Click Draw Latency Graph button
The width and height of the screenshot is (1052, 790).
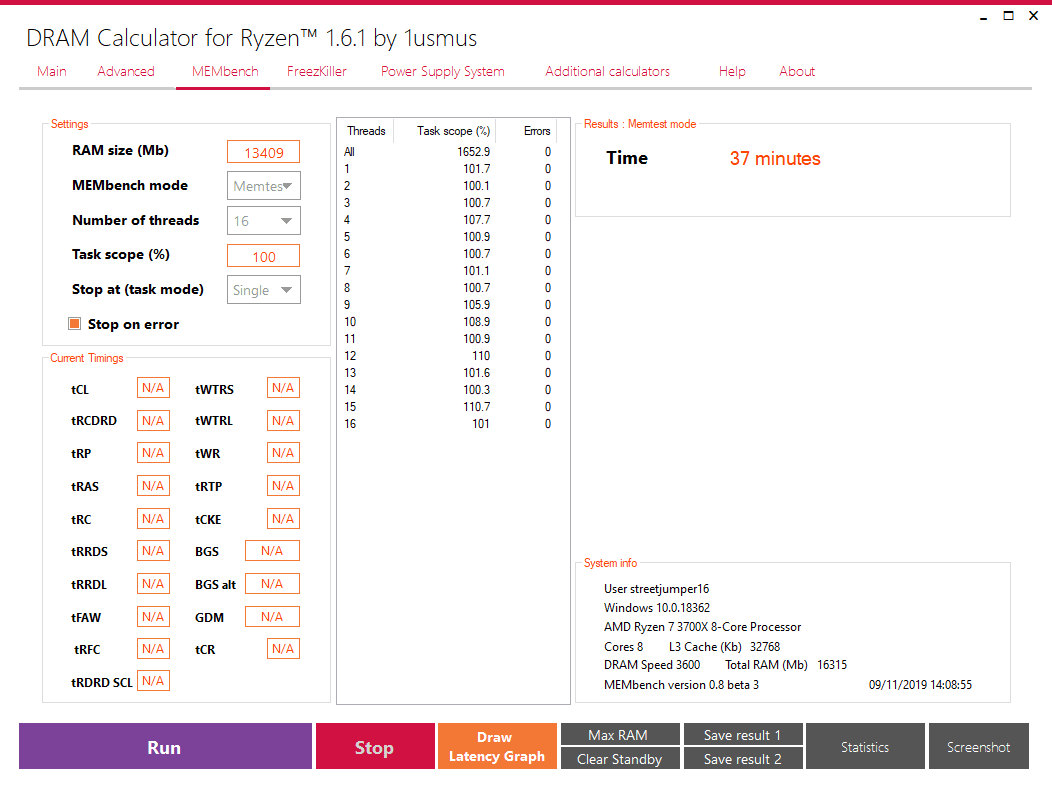497,746
